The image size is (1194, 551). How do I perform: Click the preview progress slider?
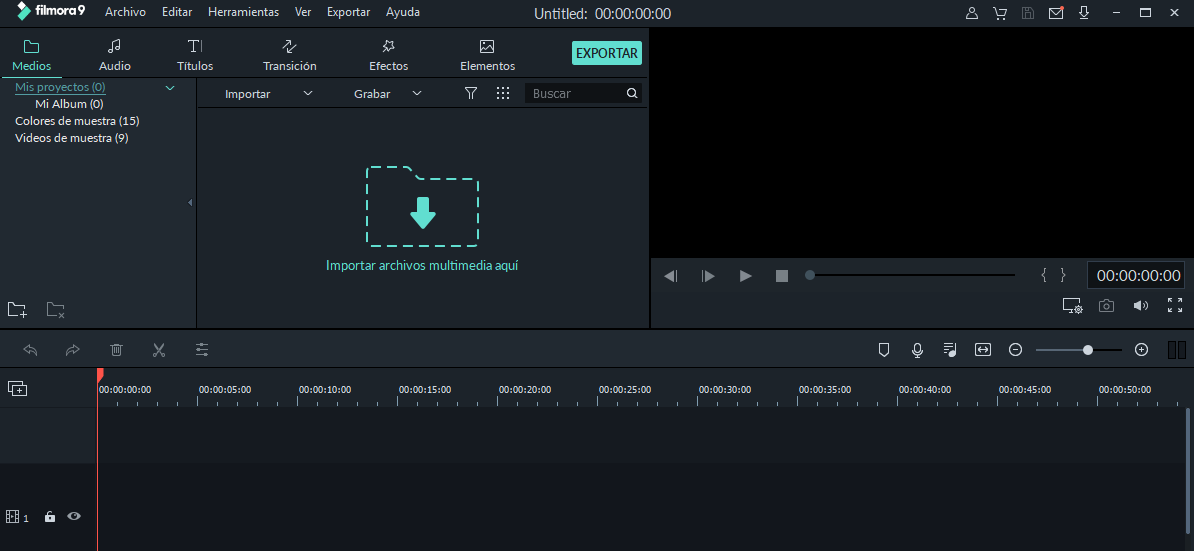tap(911, 276)
